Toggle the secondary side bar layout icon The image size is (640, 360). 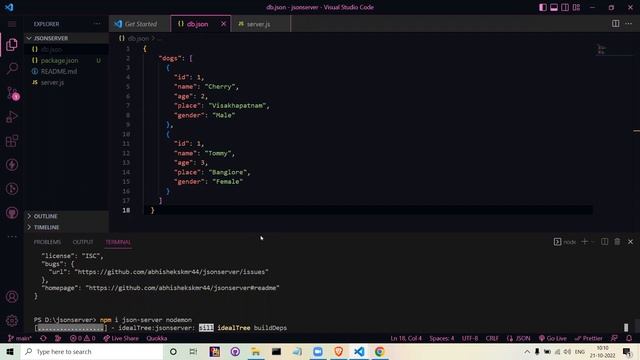[x=565, y=7]
